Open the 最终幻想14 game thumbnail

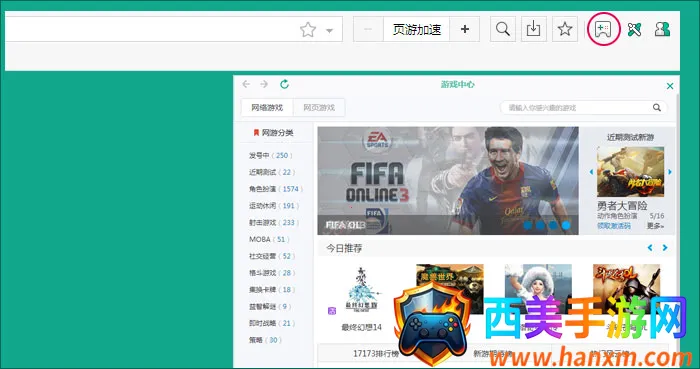[x=361, y=289]
